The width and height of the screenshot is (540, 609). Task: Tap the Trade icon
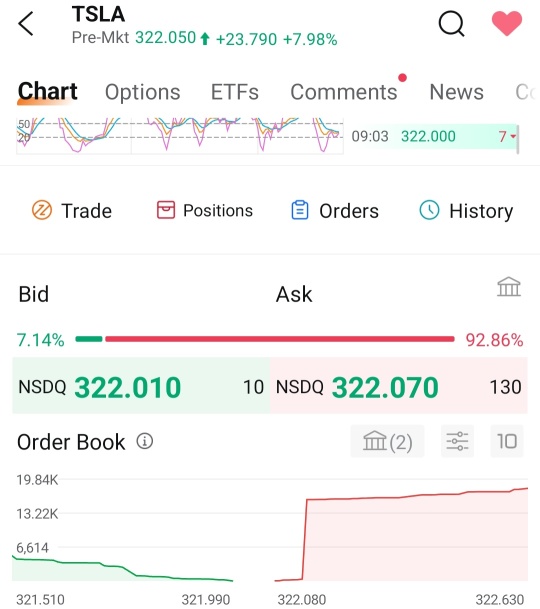coord(42,210)
